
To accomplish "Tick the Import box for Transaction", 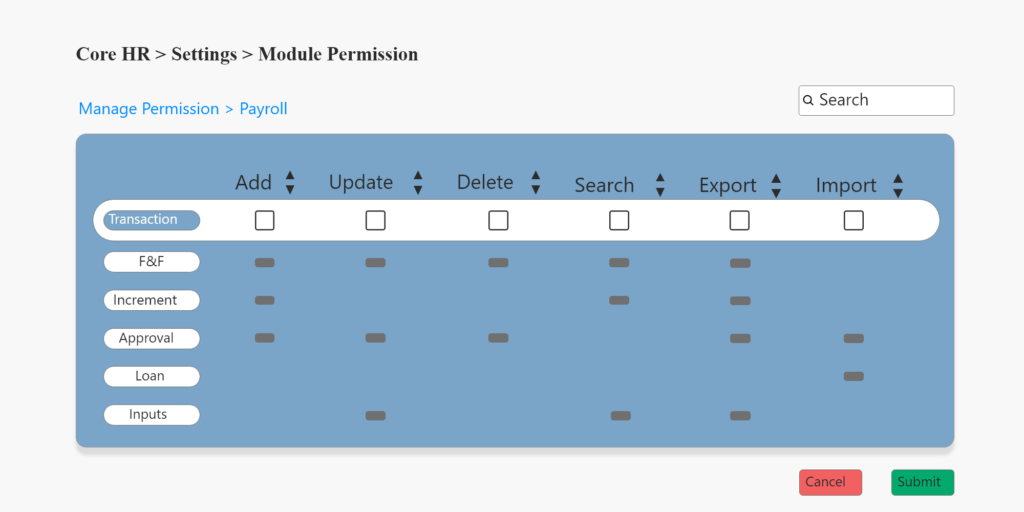I will point(853,221).
